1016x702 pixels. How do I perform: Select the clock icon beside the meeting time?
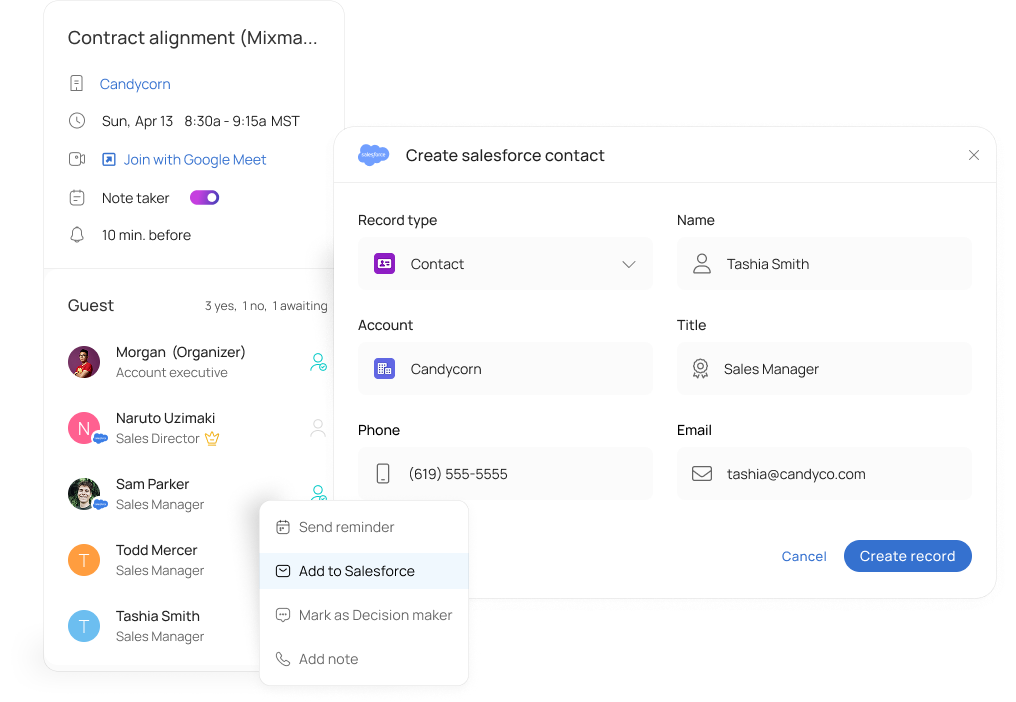coord(77,121)
